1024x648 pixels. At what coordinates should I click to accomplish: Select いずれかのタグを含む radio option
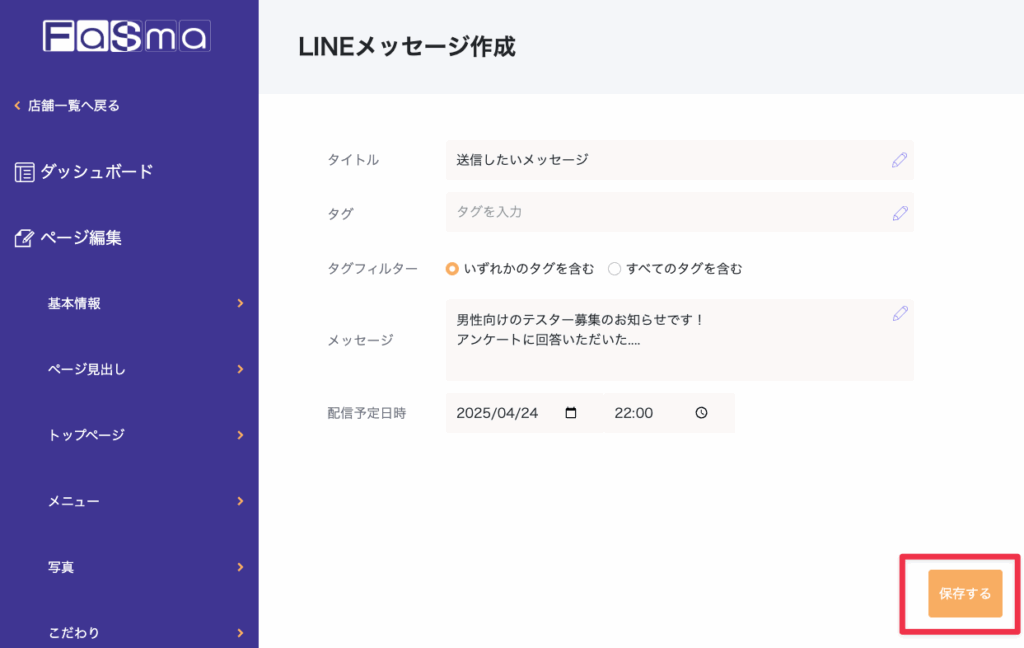pos(453,268)
